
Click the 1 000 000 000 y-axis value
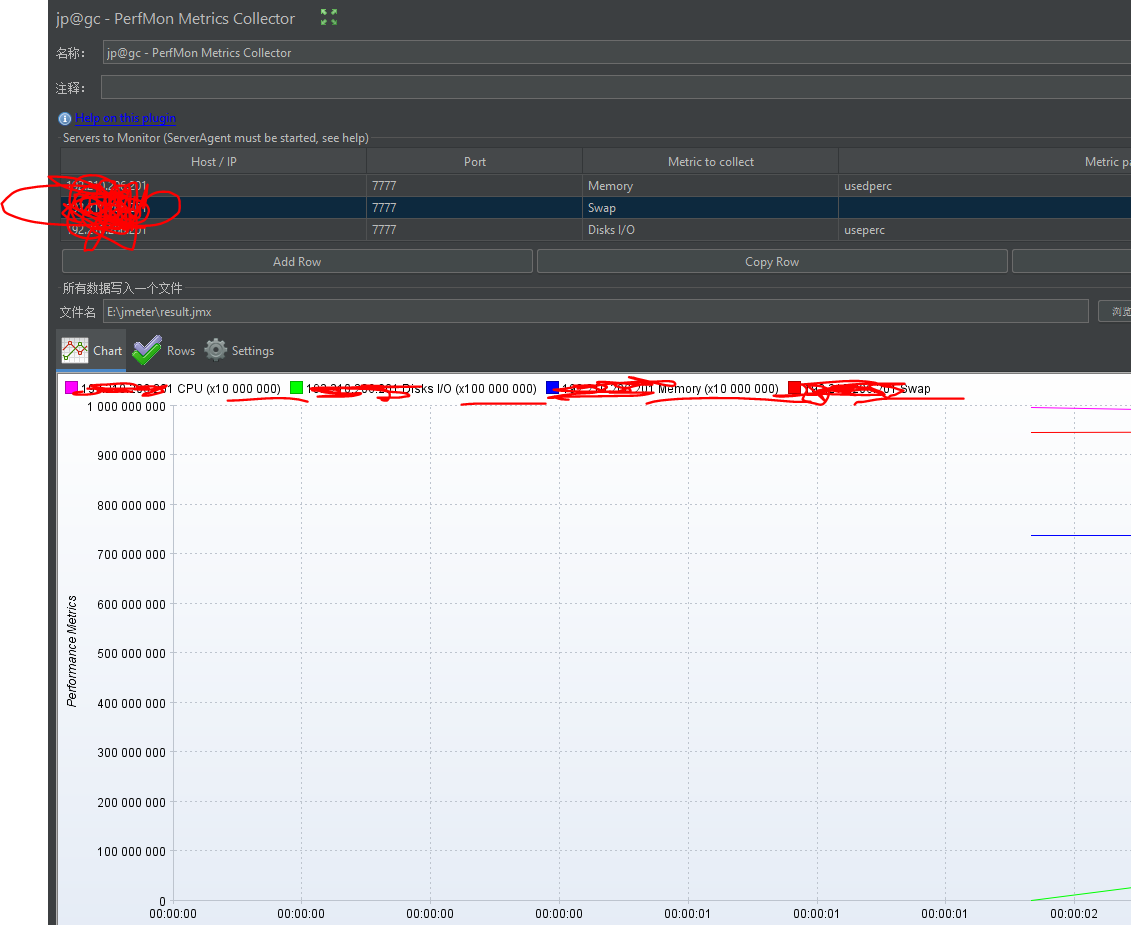click(126, 407)
